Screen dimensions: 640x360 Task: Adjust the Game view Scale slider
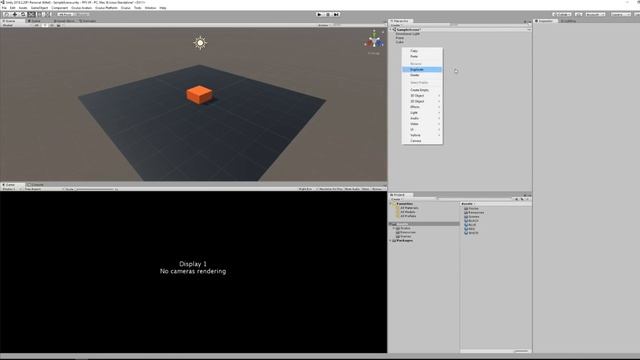coord(95,189)
